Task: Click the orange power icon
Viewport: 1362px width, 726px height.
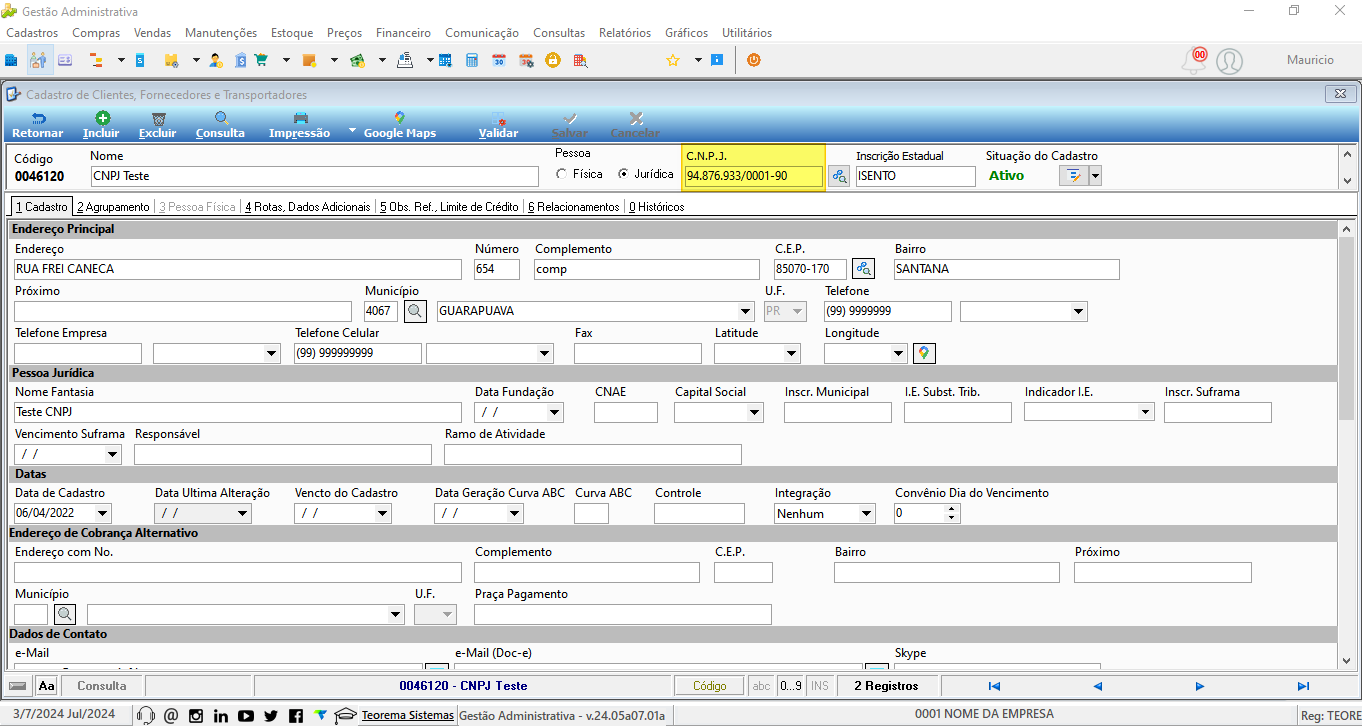Action: pyautogui.click(x=753, y=60)
